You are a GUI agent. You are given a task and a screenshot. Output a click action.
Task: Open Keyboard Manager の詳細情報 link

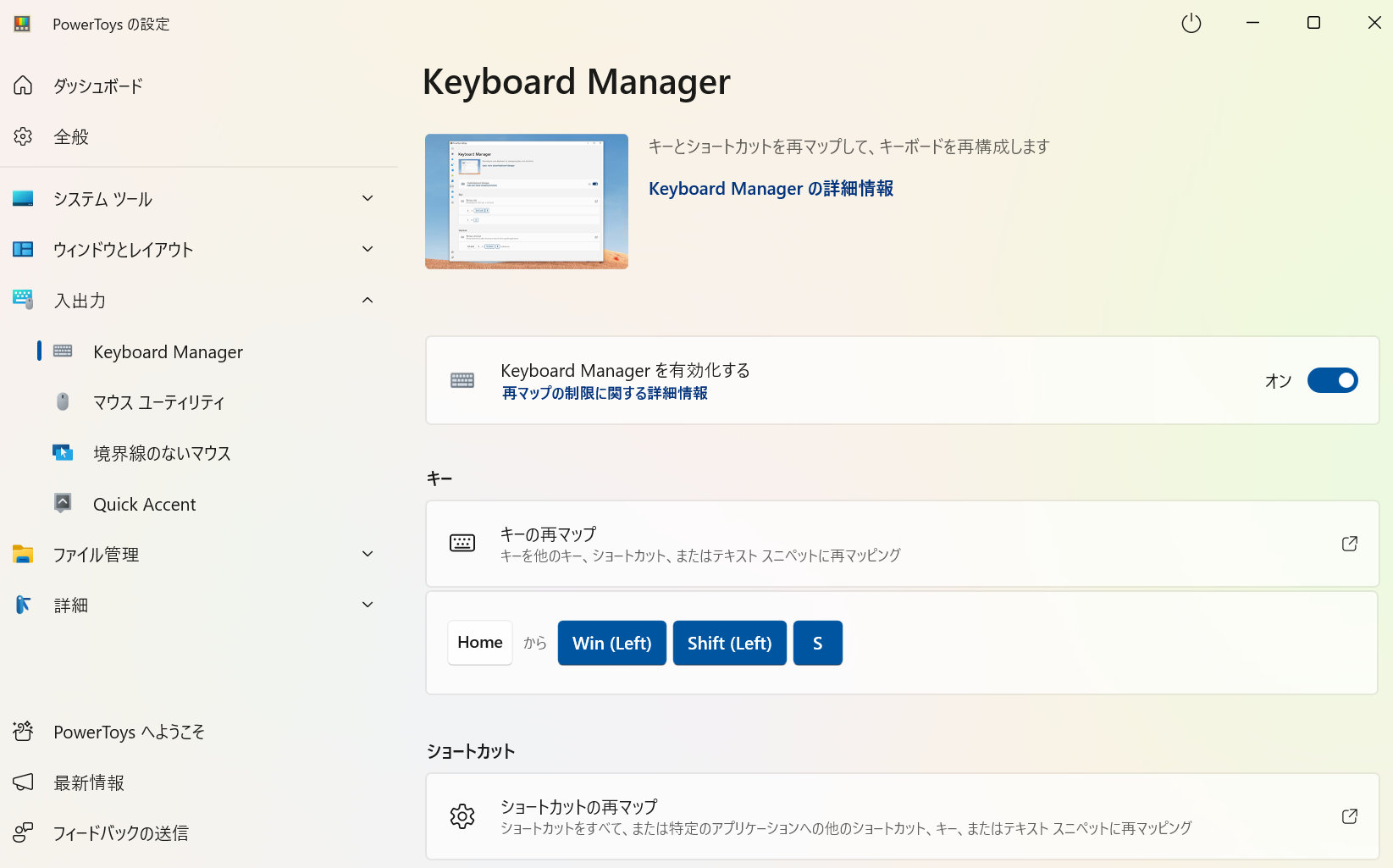click(771, 188)
